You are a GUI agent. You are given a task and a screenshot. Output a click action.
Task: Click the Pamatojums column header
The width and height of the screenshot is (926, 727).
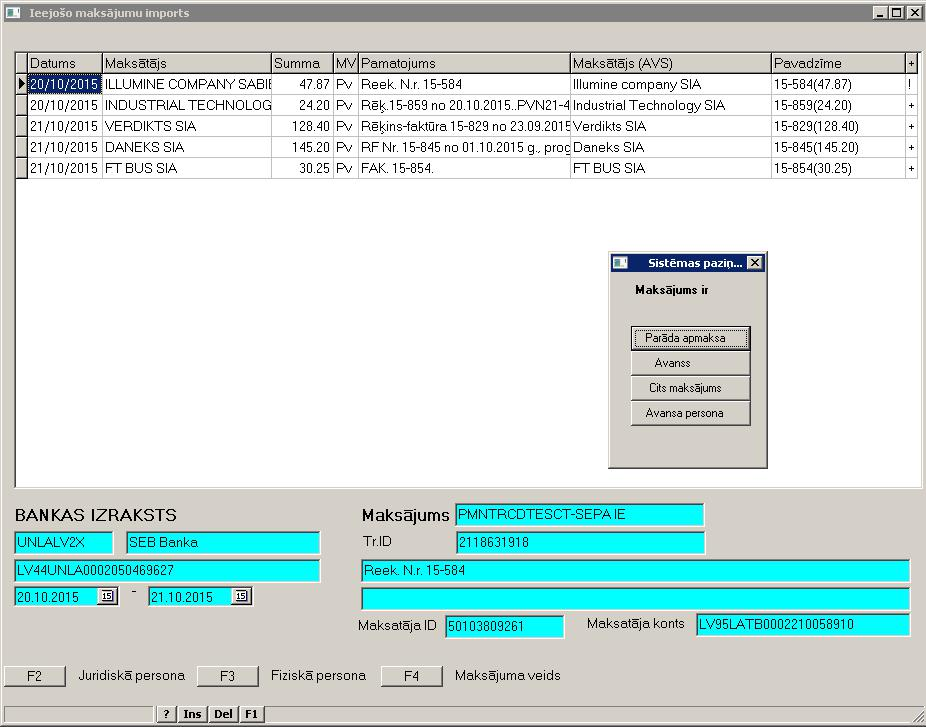click(464, 63)
